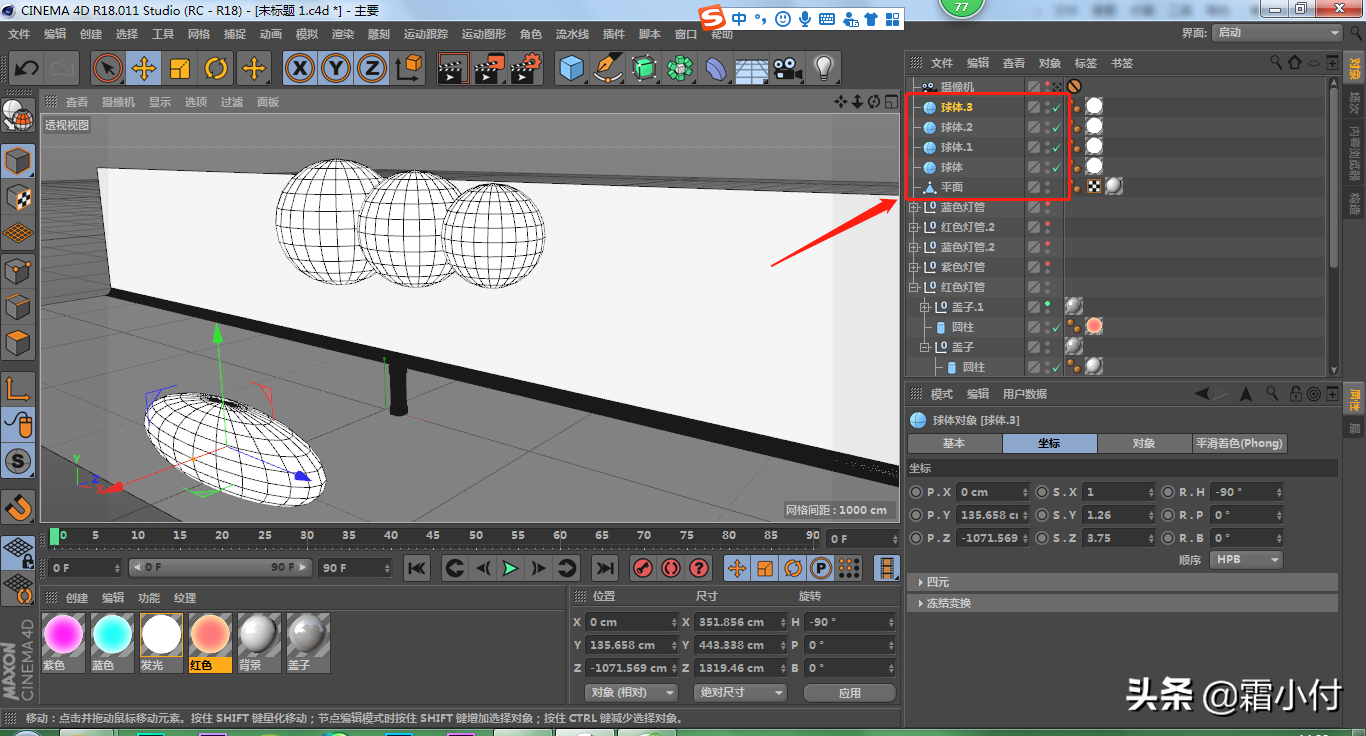
Task: Switch to the 基本 tab
Action: pos(954,443)
